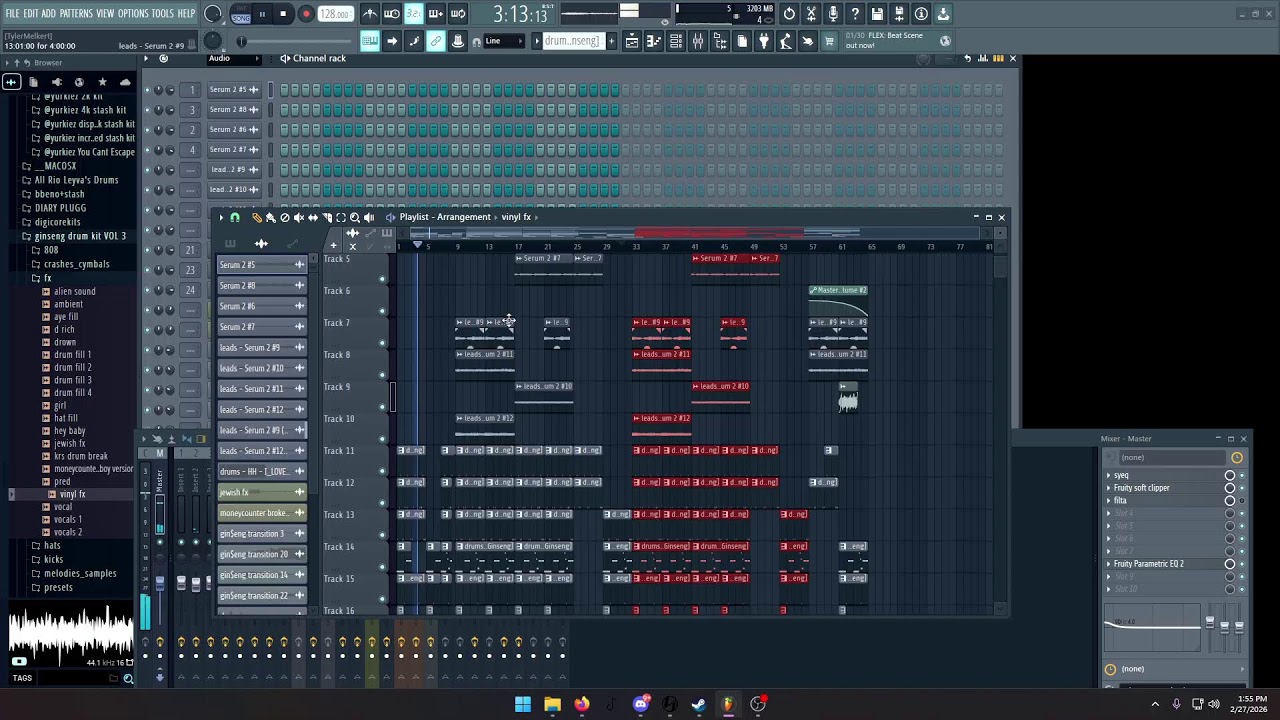Select the Mute tool in Playlist toolbar
Image resolution: width=1280 pixels, height=720 pixels.
click(299, 217)
